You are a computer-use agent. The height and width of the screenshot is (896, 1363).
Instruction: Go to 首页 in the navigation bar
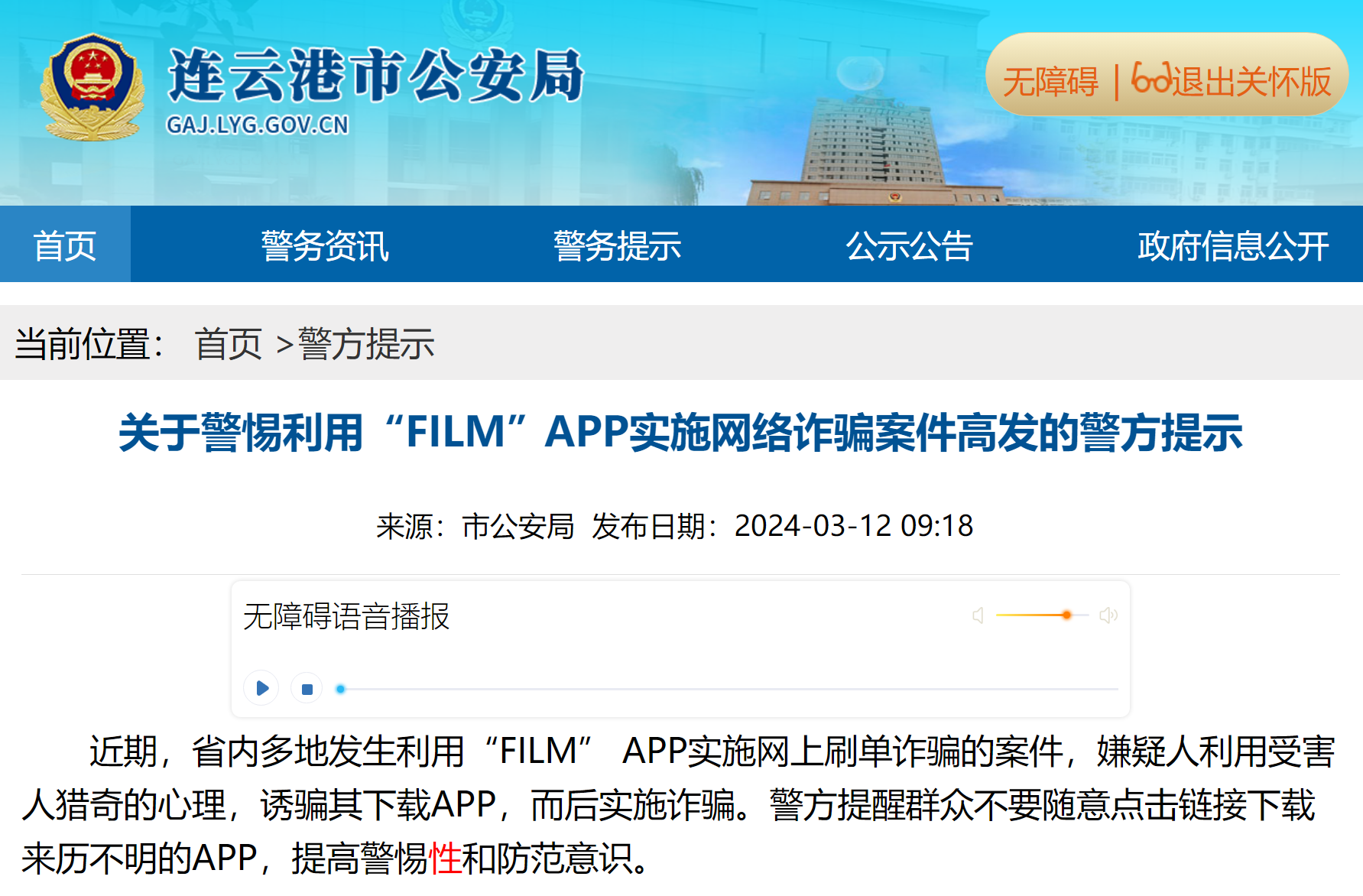(x=65, y=245)
